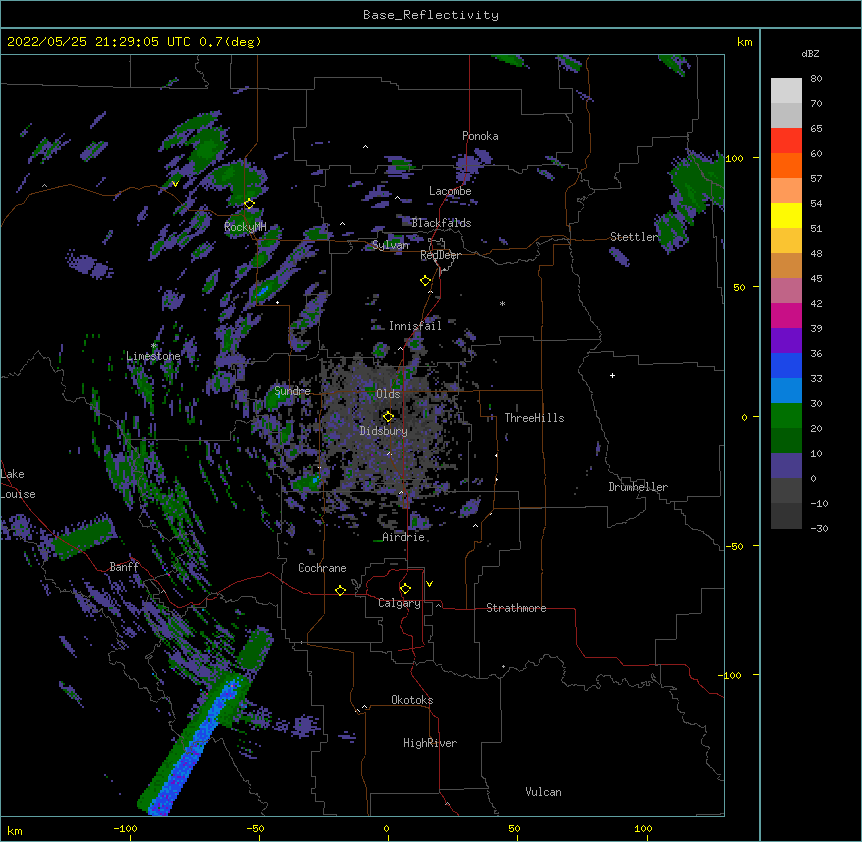Click the Drumheller city label
Viewport: 862px width, 842px height.
tap(638, 487)
